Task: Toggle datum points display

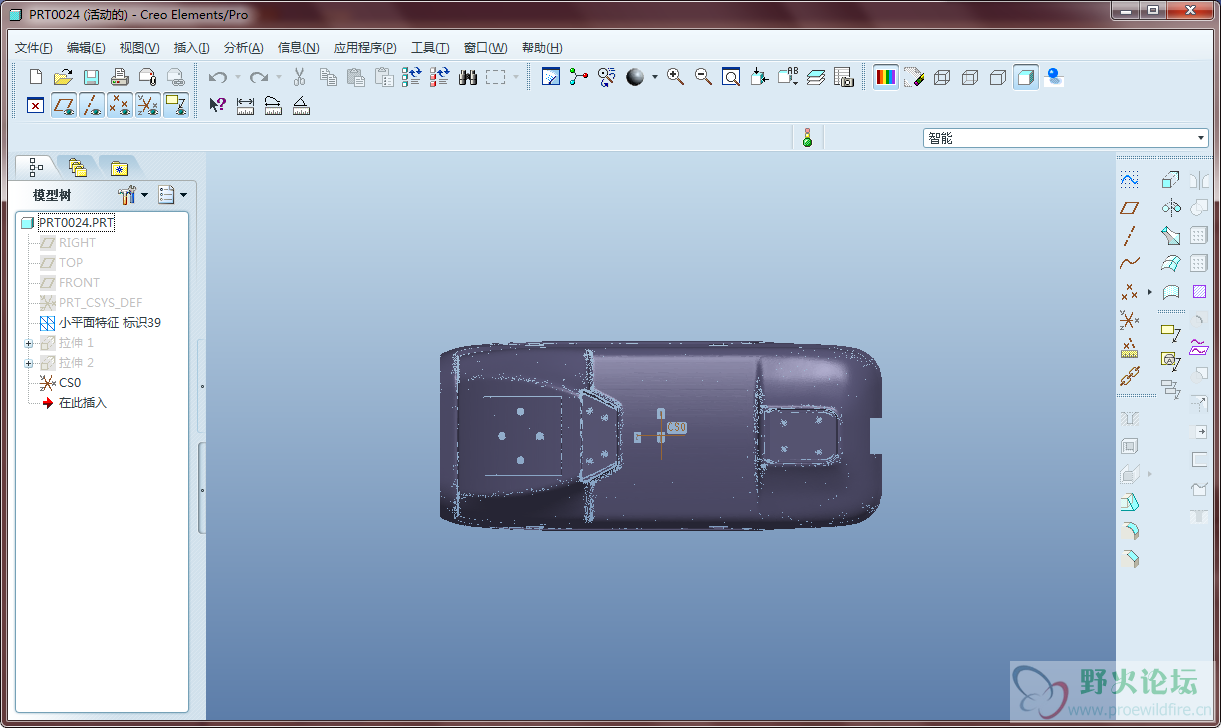Action: tap(120, 105)
